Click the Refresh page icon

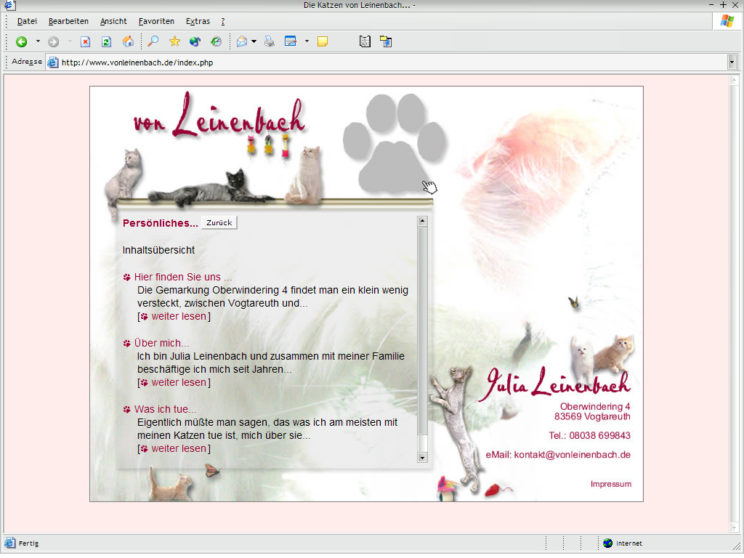tap(106, 42)
